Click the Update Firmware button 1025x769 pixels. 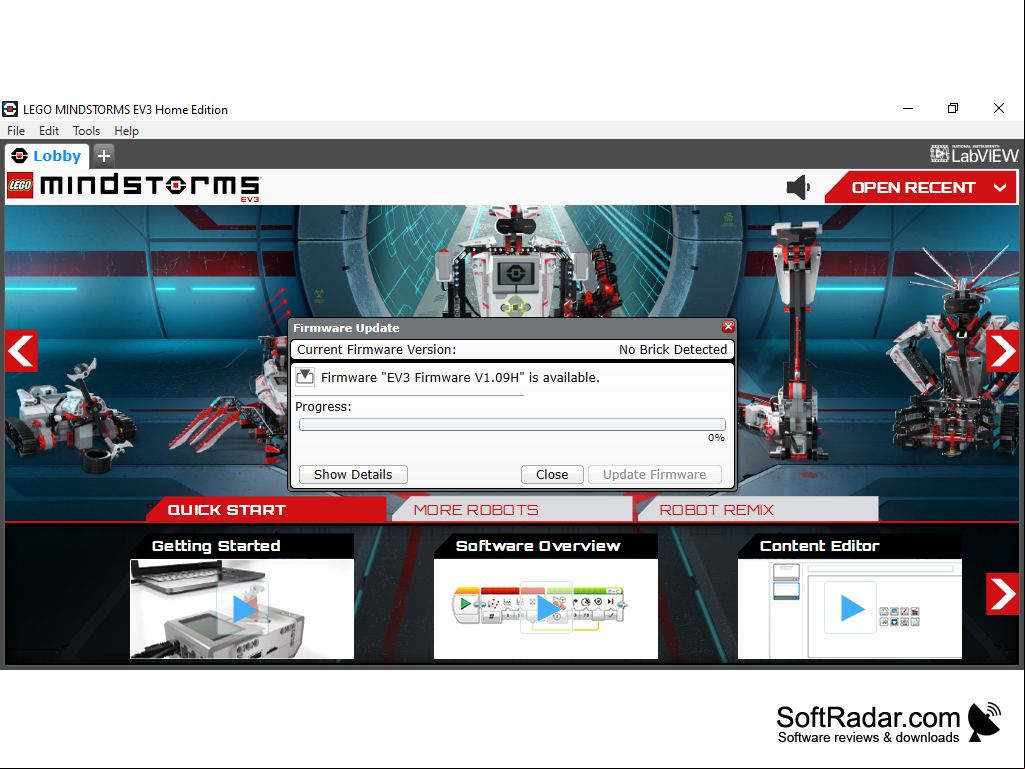pos(654,474)
